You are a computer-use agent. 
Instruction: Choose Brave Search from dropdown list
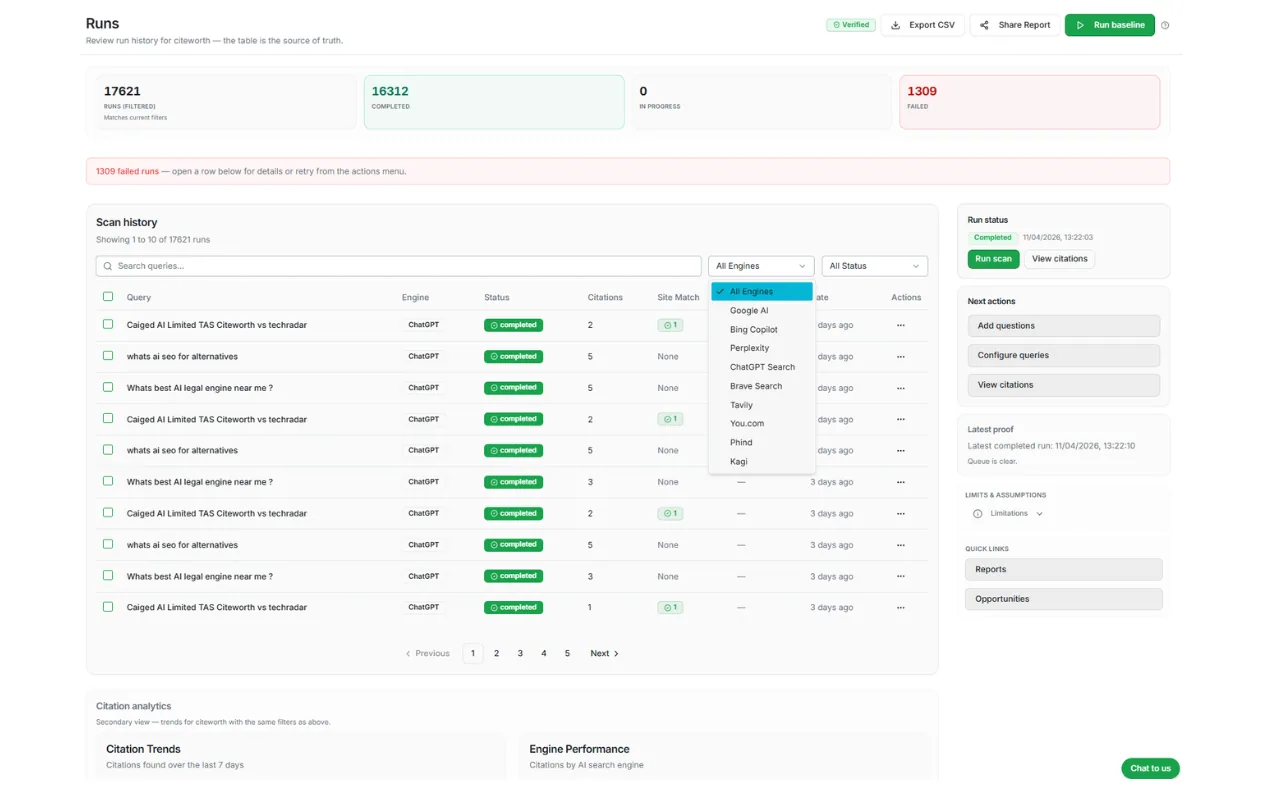tap(762, 386)
